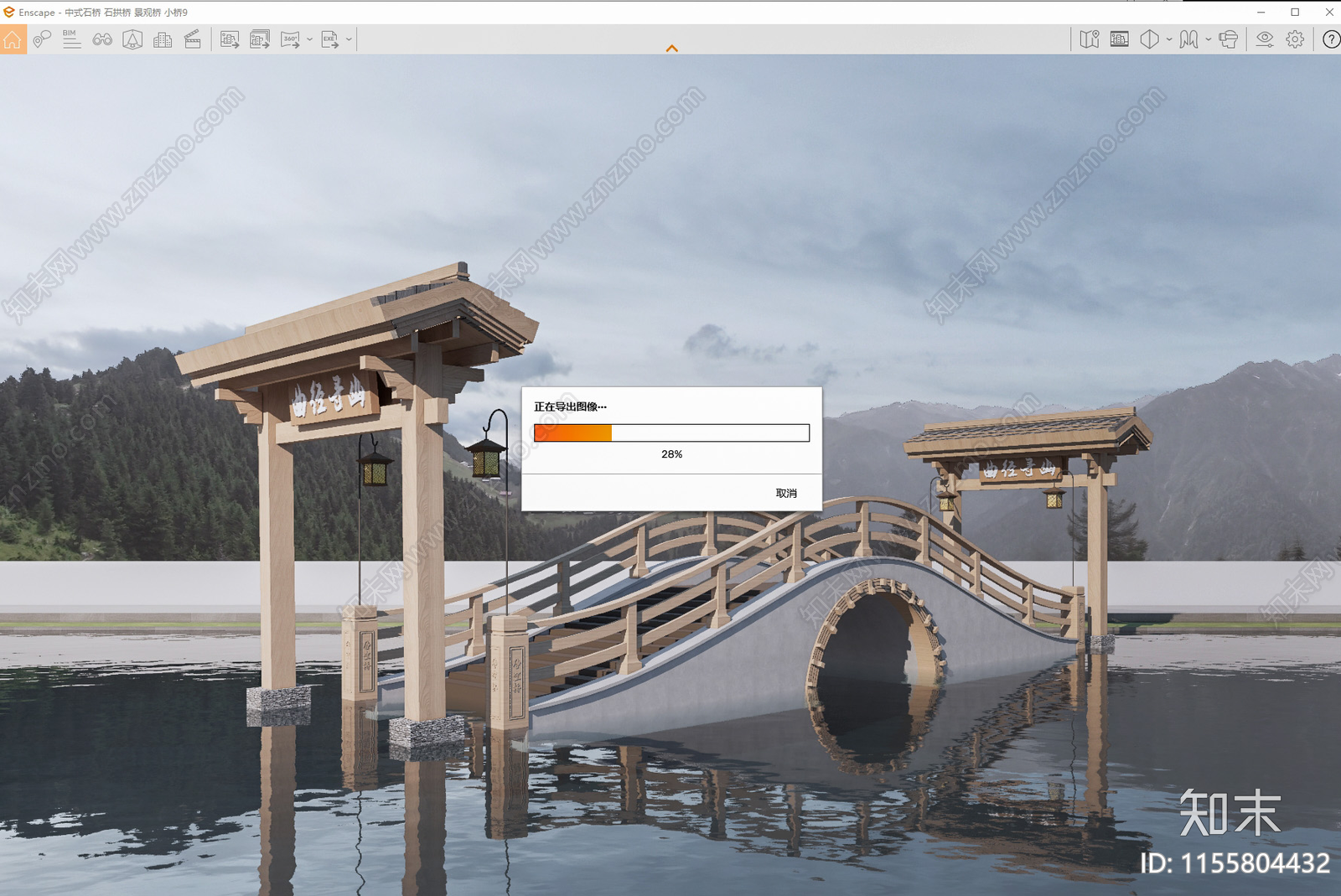1341x896 pixels.
Task: Cancel the export with 取消 button
Action: click(786, 493)
